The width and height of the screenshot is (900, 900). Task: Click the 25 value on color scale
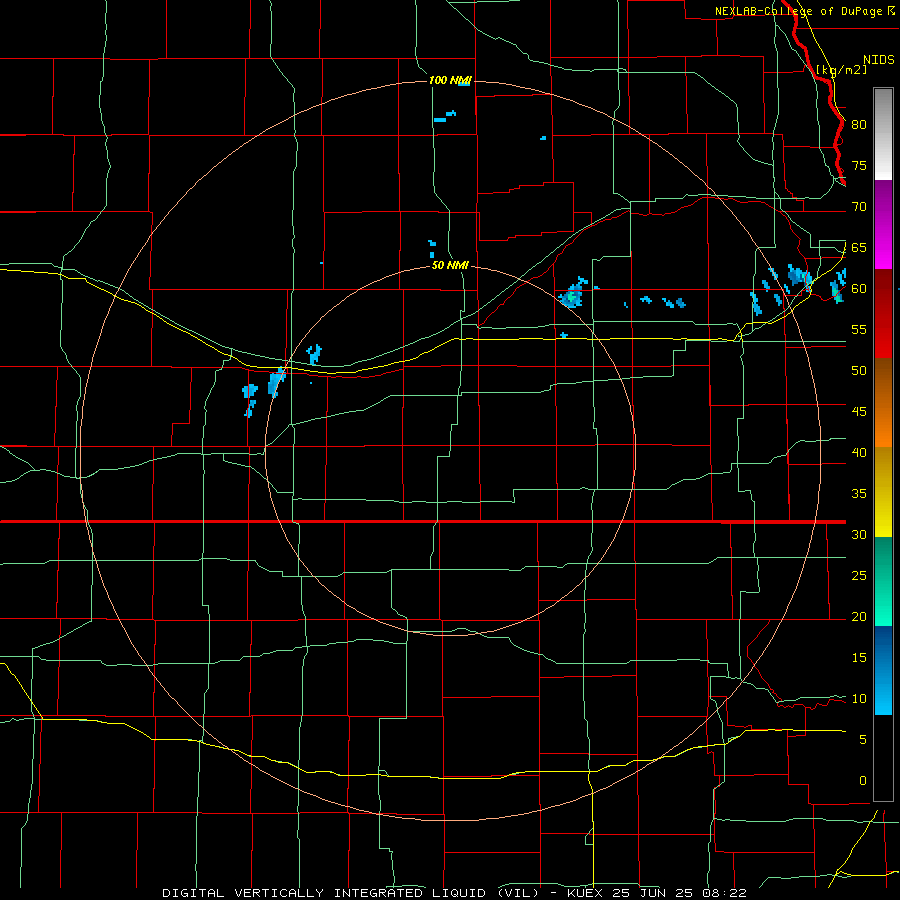click(x=859, y=575)
